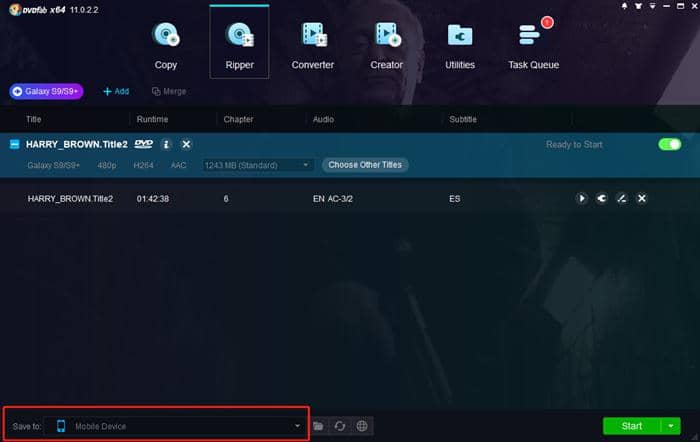
Task: Click the DVDFab logo in title bar
Action: coord(15,9)
